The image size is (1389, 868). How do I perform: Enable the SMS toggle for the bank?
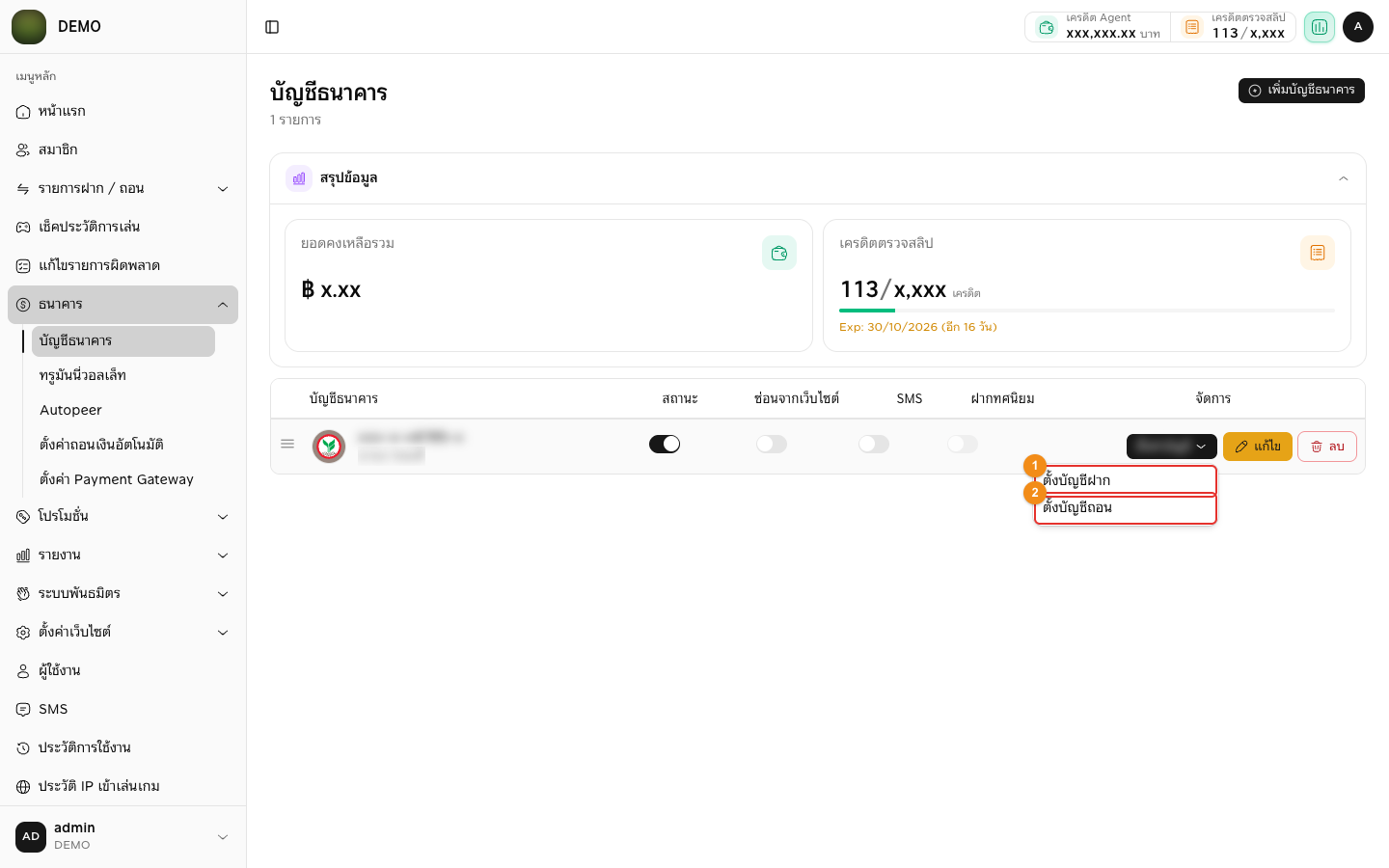tap(874, 444)
